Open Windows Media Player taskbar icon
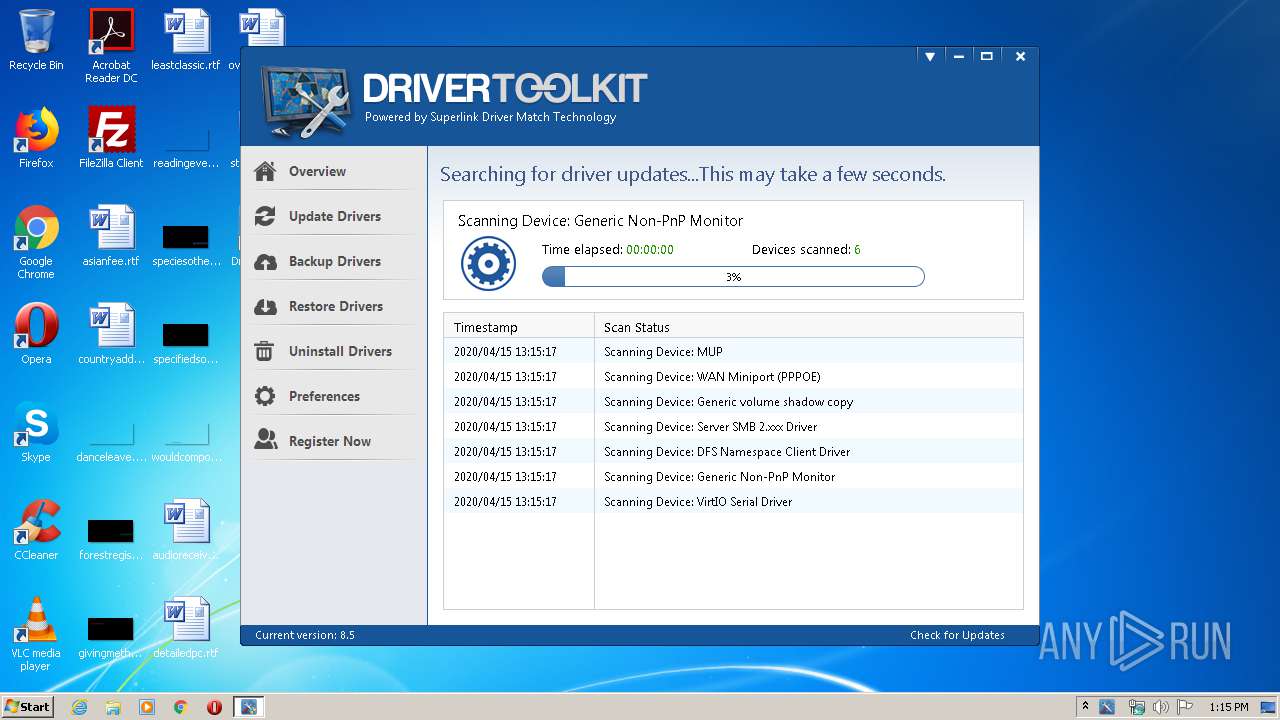Image resolution: width=1280 pixels, height=720 pixels. click(x=147, y=707)
